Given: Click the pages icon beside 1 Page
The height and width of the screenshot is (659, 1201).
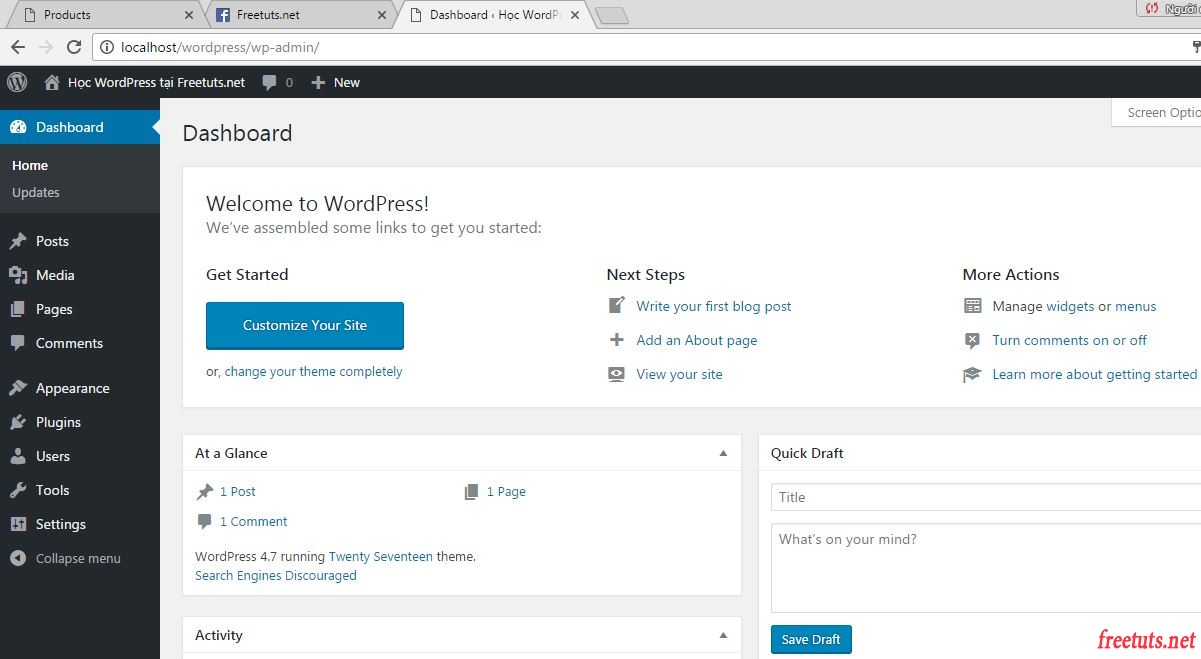Looking at the screenshot, I should pyautogui.click(x=471, y=491).
